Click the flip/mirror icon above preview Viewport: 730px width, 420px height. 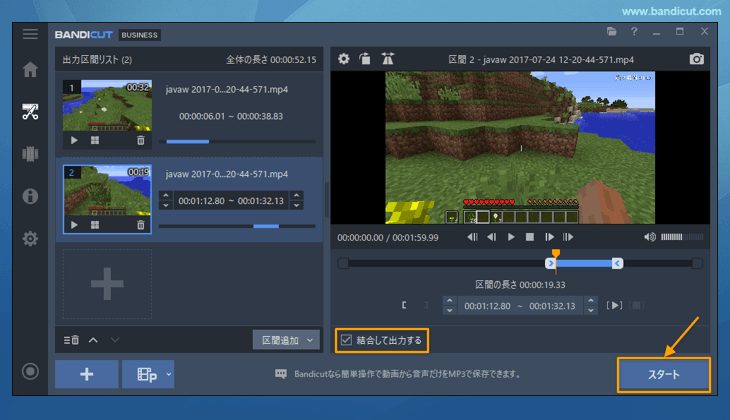(x=387, y=59)
